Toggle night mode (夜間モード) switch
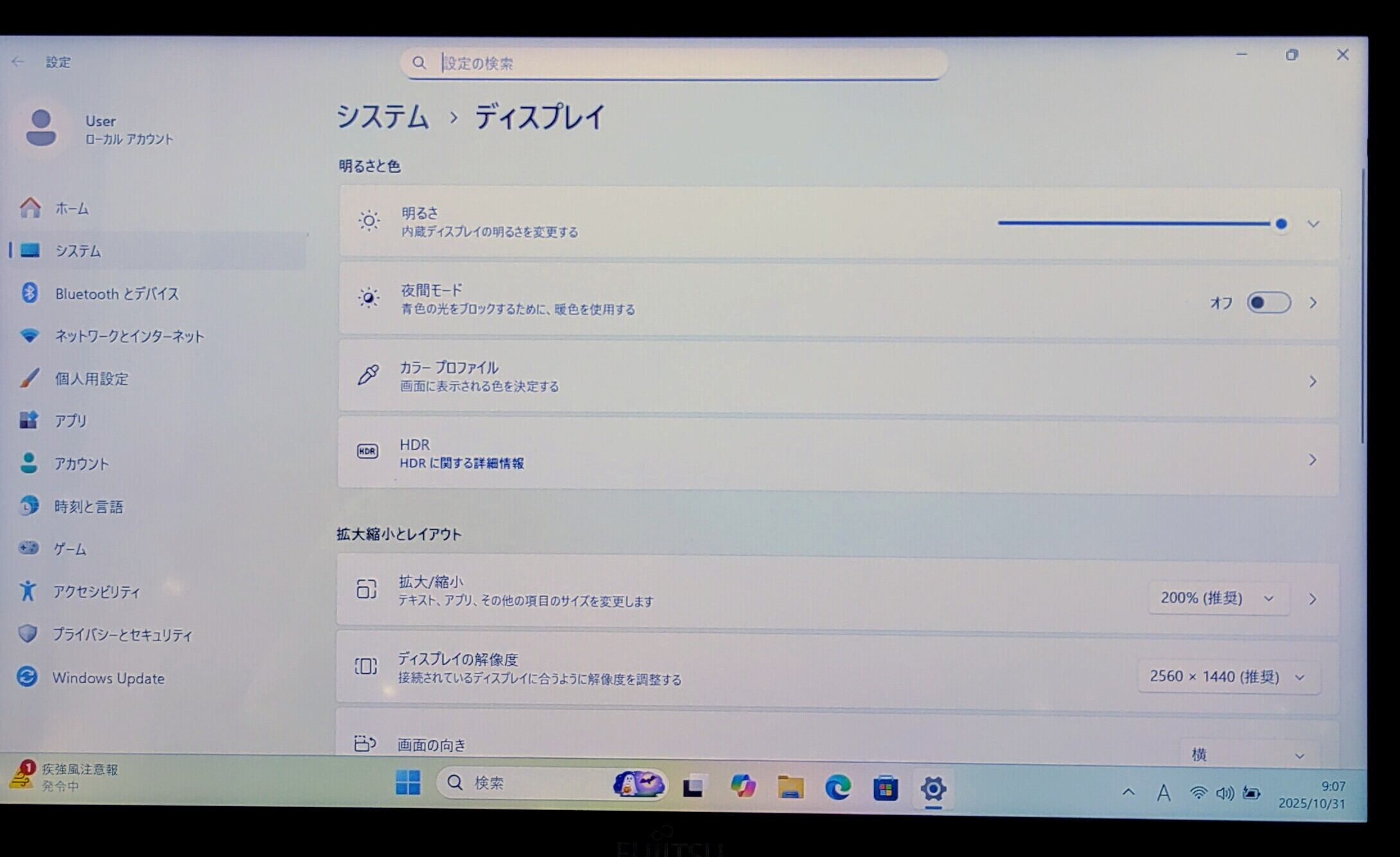This screenshot has width=1400, height=857. (1268, 303)
